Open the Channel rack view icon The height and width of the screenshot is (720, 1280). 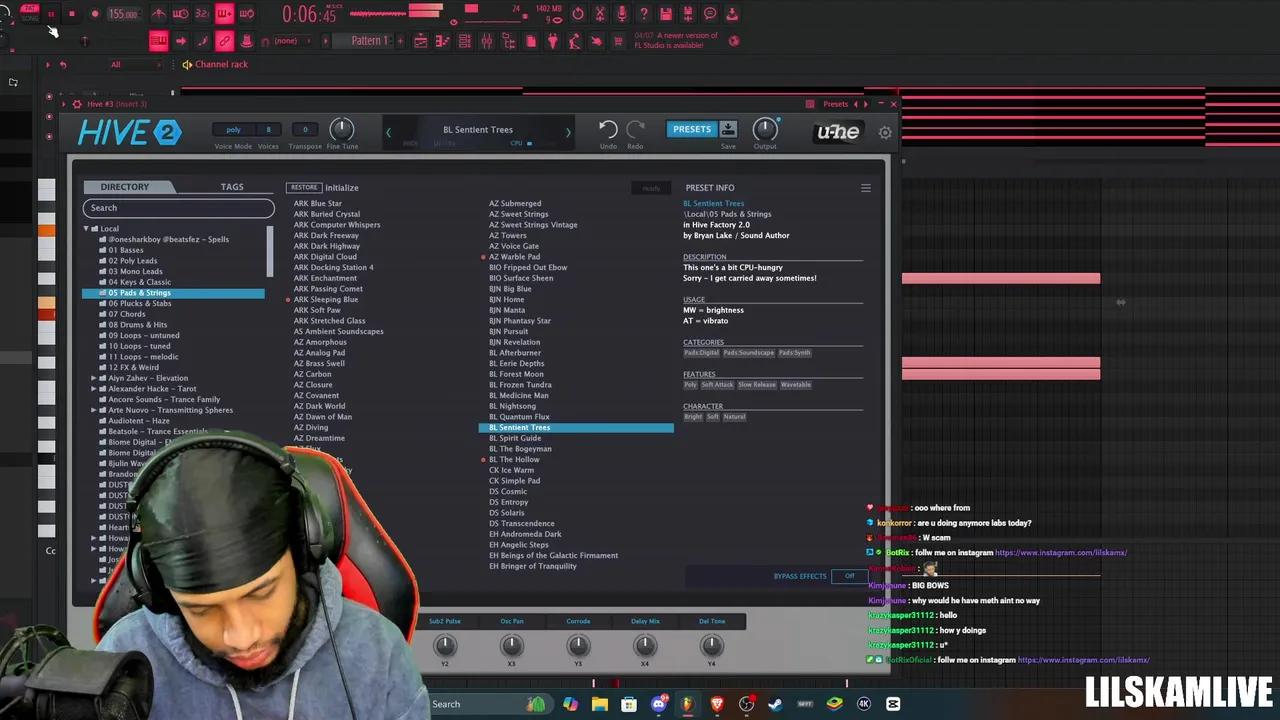point(465,41)
